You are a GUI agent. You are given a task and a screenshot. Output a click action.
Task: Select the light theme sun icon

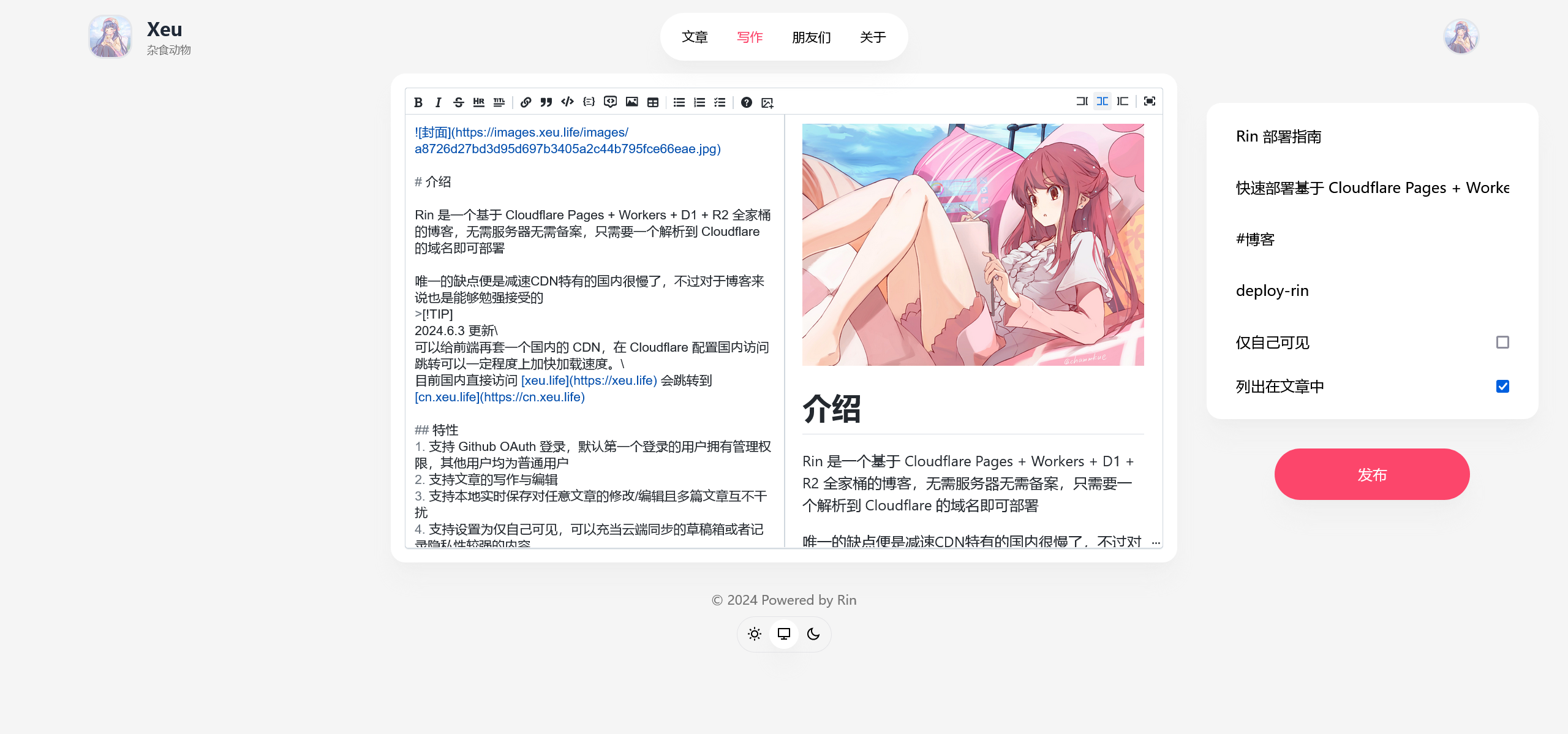755,634
